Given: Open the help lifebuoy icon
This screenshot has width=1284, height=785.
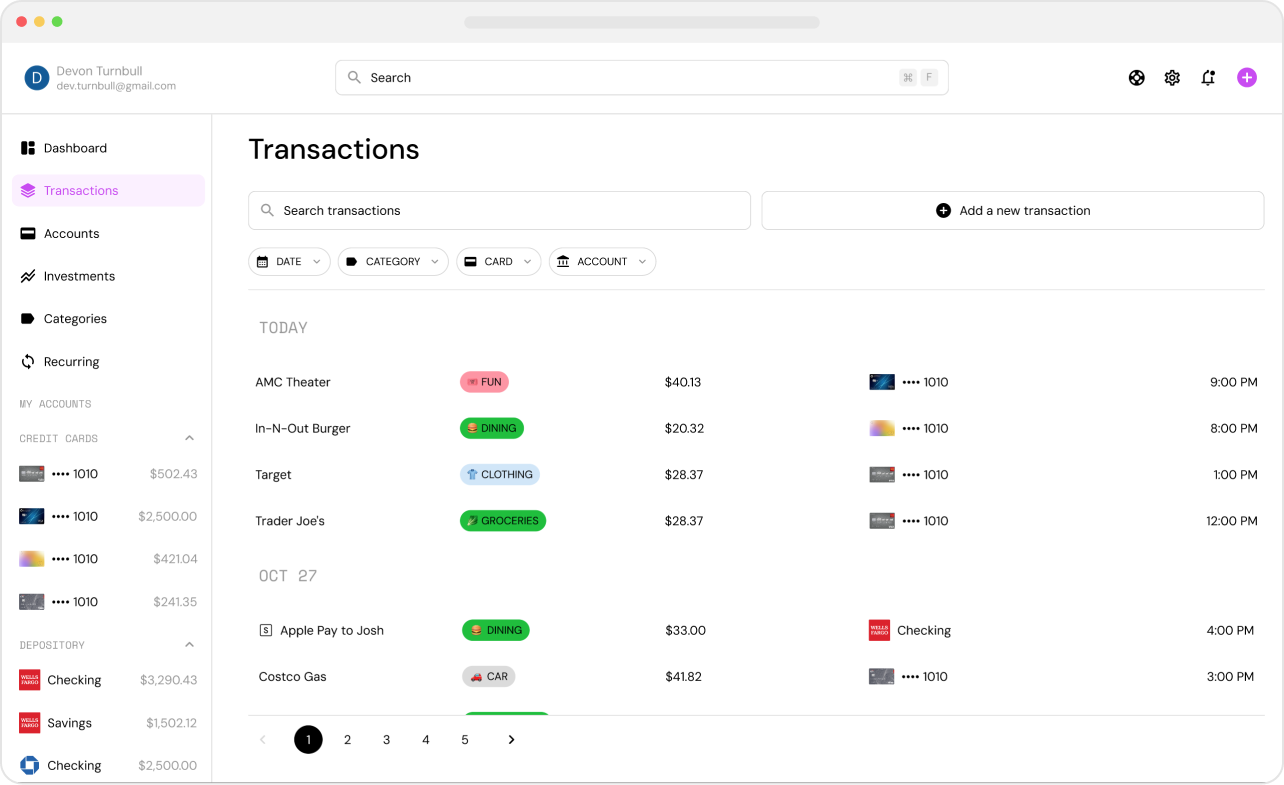Looking at the screenshot, I should pos(1137,78).
